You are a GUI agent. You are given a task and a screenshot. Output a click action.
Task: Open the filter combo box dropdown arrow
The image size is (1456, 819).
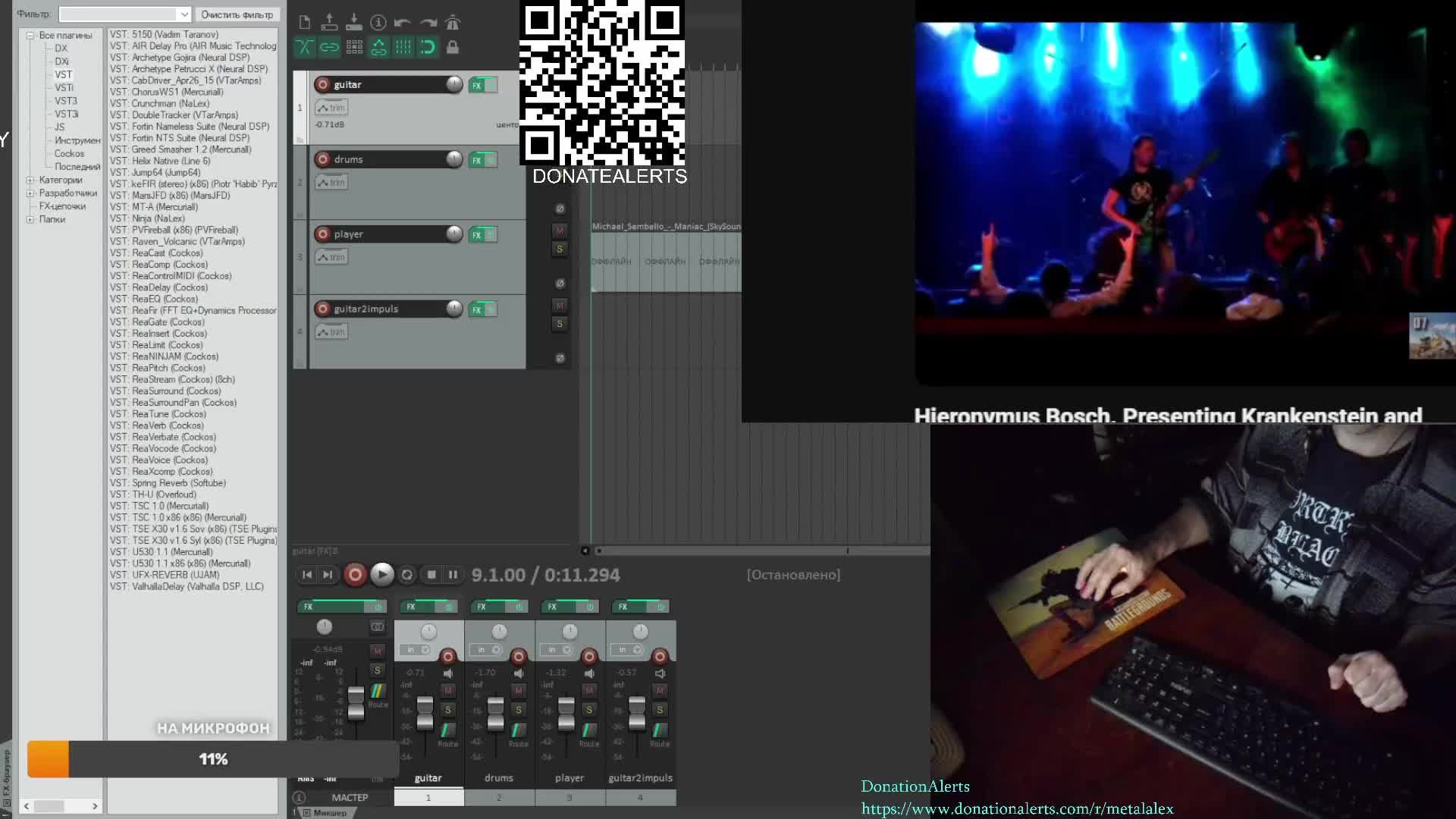[184, 14]
